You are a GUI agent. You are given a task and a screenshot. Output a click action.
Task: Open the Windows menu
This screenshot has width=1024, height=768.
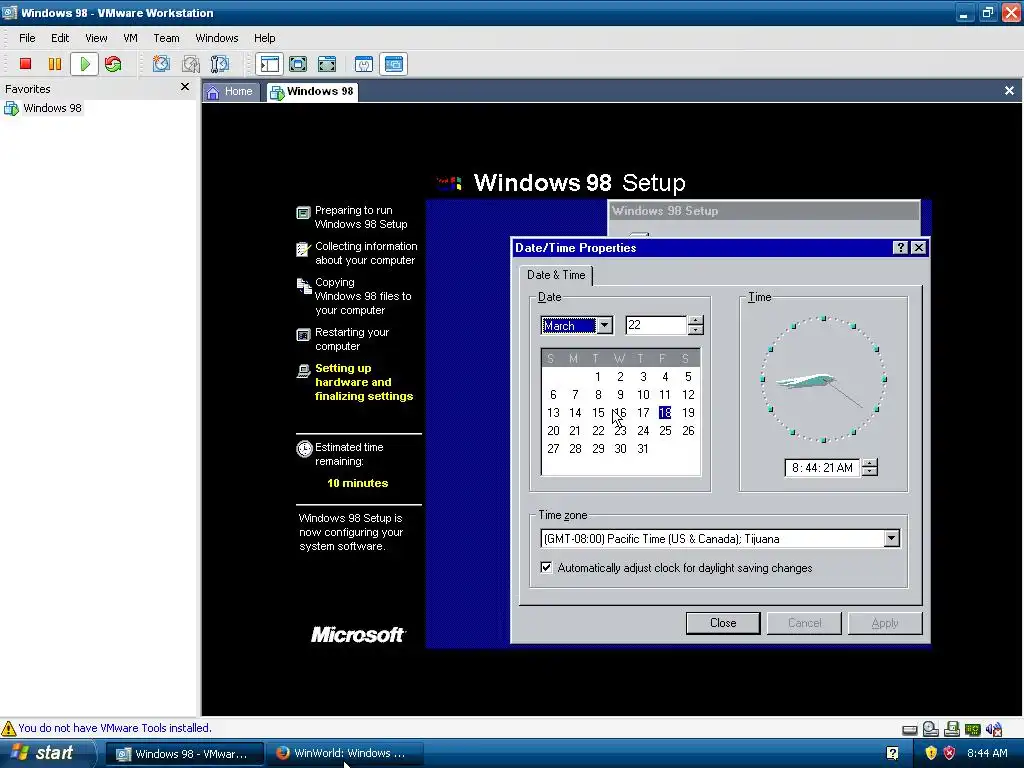(x=217, y=38)
